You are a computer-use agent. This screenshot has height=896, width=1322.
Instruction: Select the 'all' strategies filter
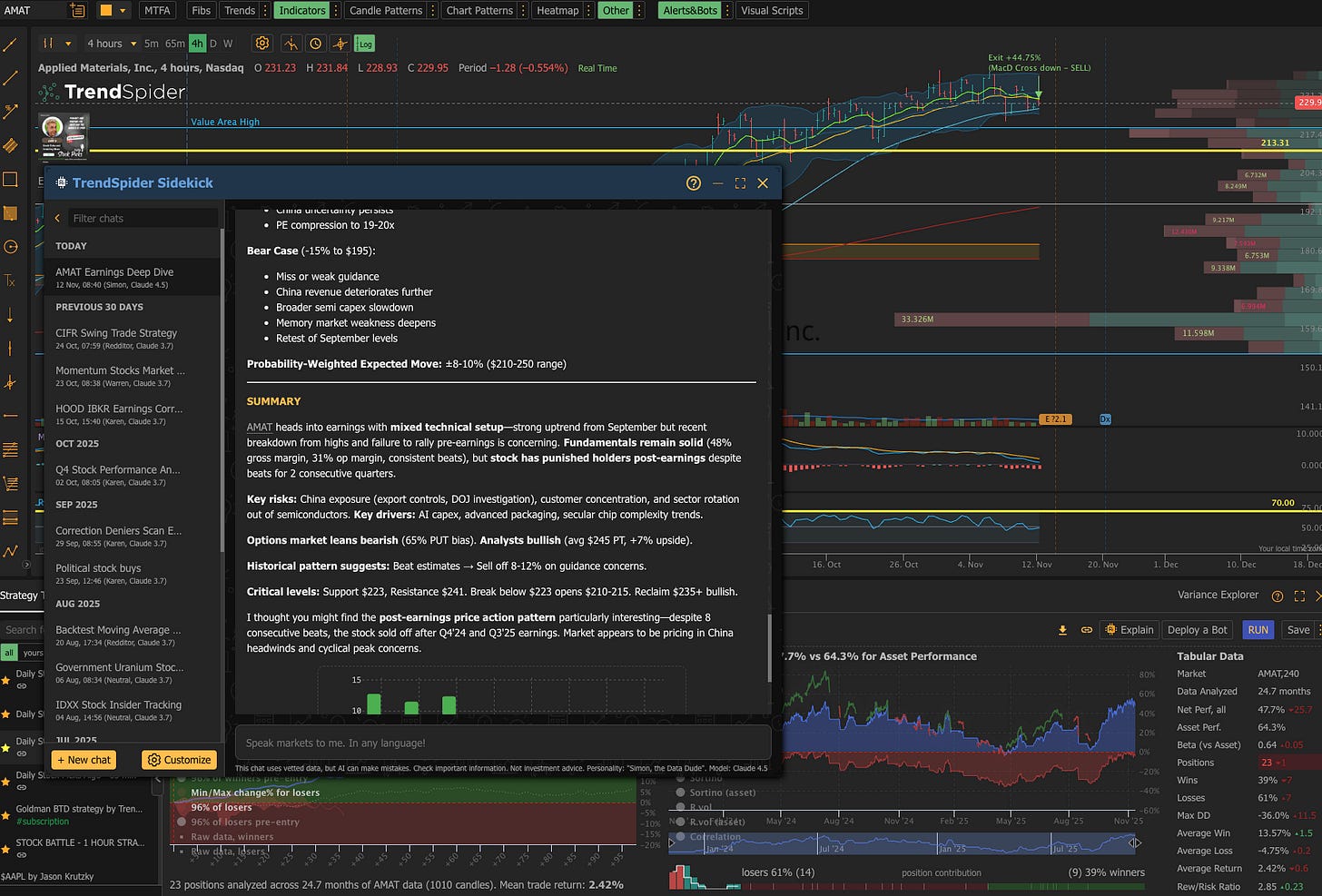9,653
